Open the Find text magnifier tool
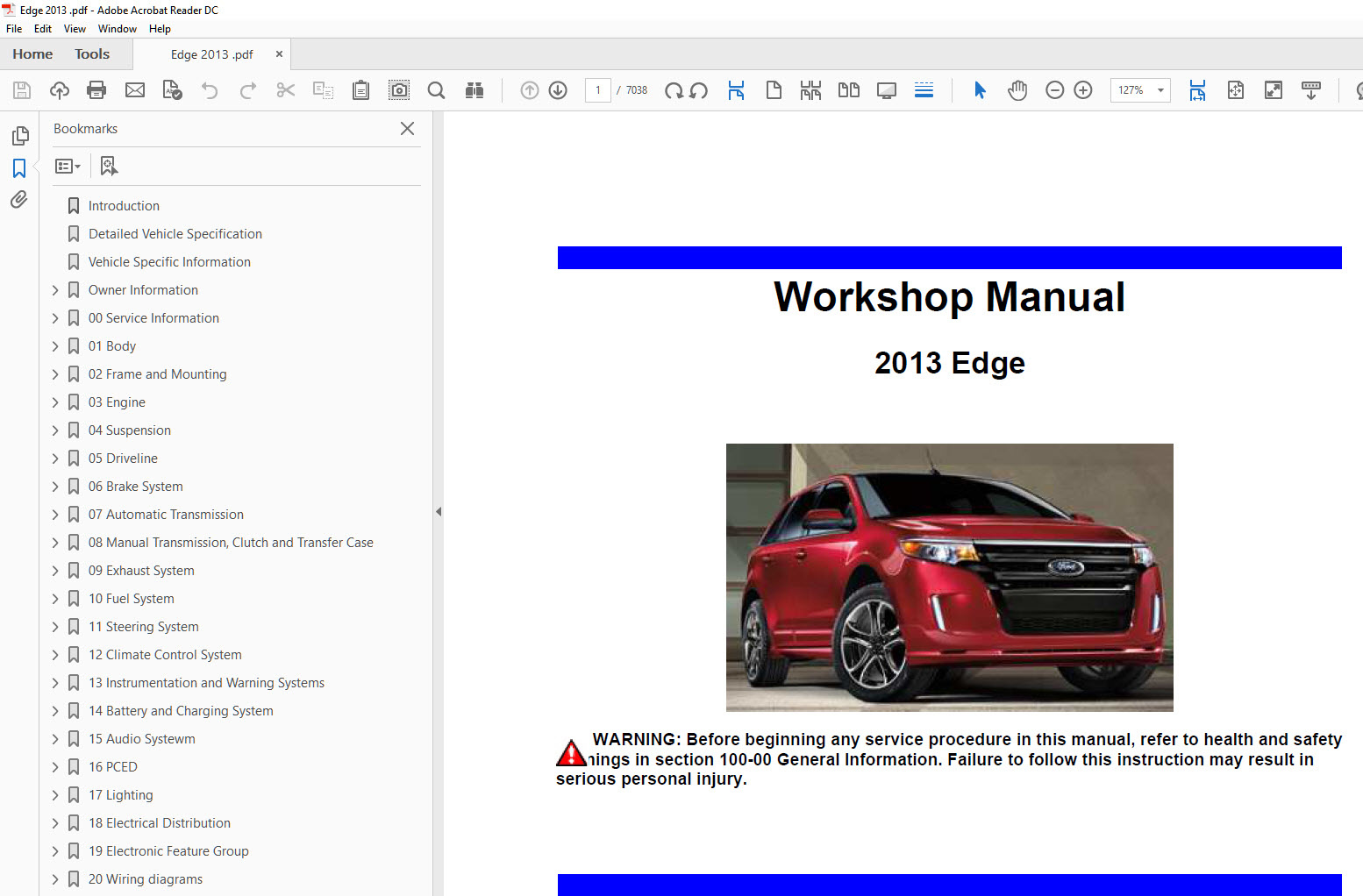The height and width of the screenshot is (896, 1363). [x=436, y=90]
